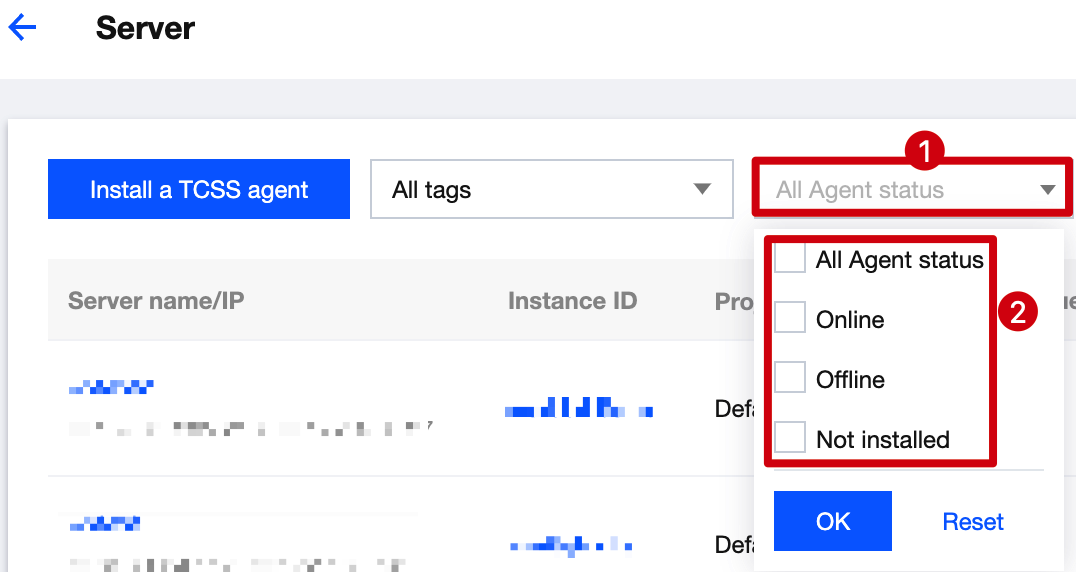Viewport: 1076px width, 572px height.
Task: Open the first row's server name link
Action: pyautogui.click(x=112, y=386)
